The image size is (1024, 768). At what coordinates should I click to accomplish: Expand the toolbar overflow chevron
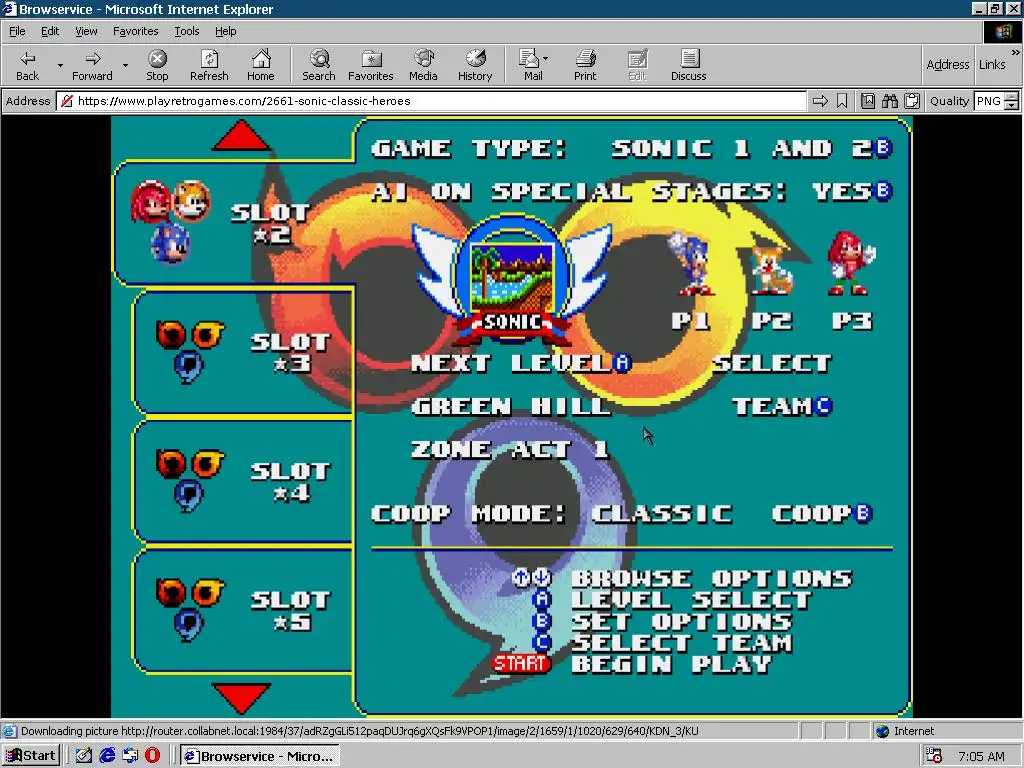(1016, 52)
